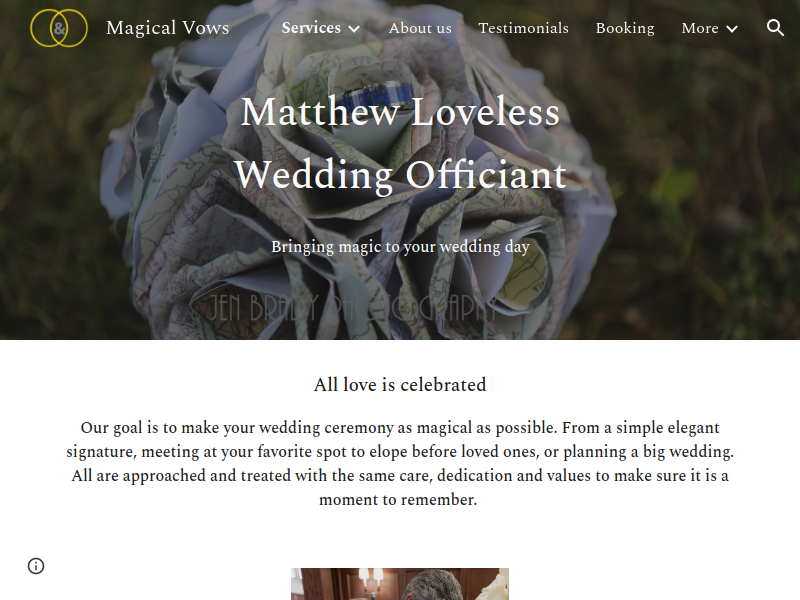Go to the About us page
Screen dimensions: 800x600
click(420, 28)
